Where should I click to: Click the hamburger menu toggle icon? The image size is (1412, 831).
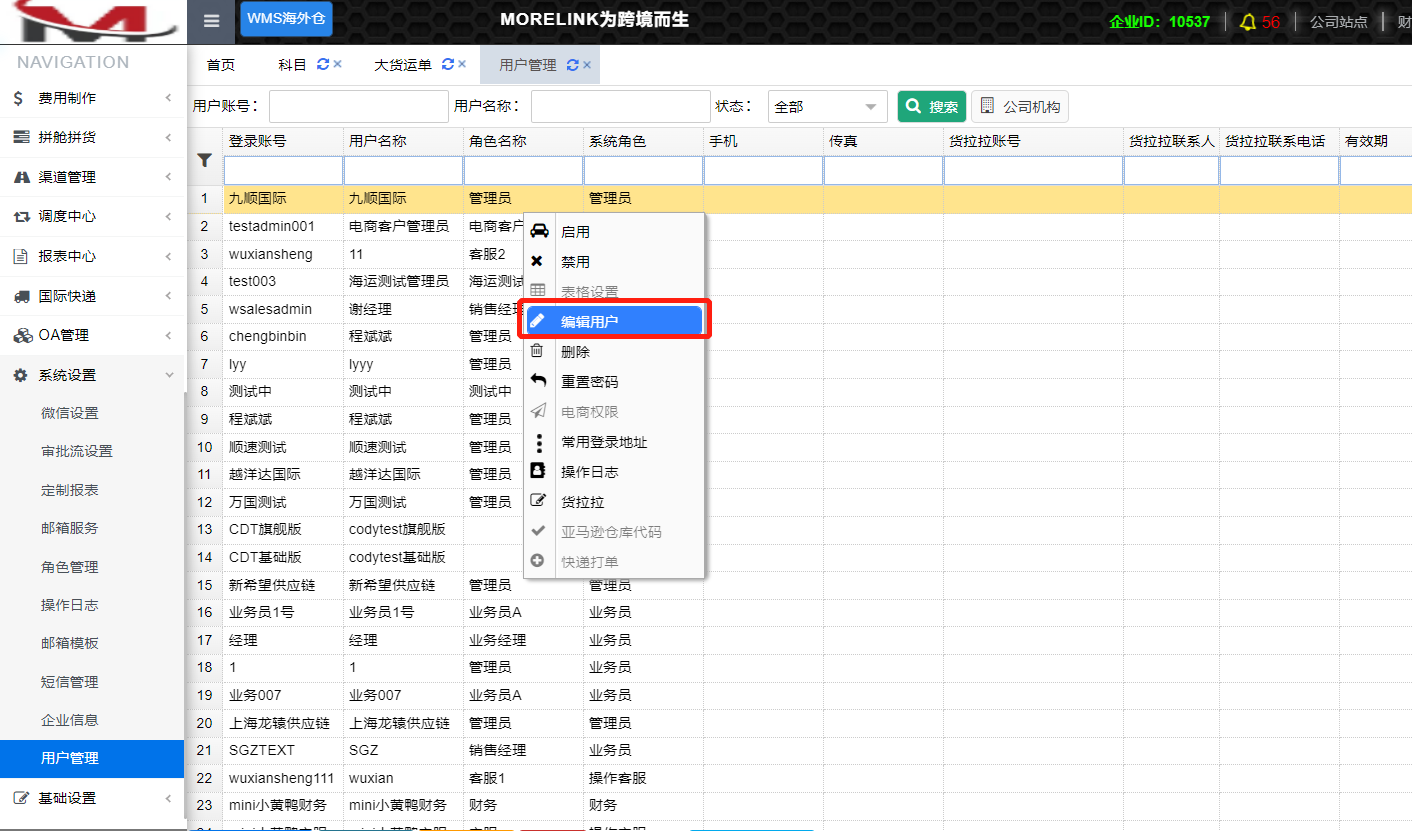210,21
